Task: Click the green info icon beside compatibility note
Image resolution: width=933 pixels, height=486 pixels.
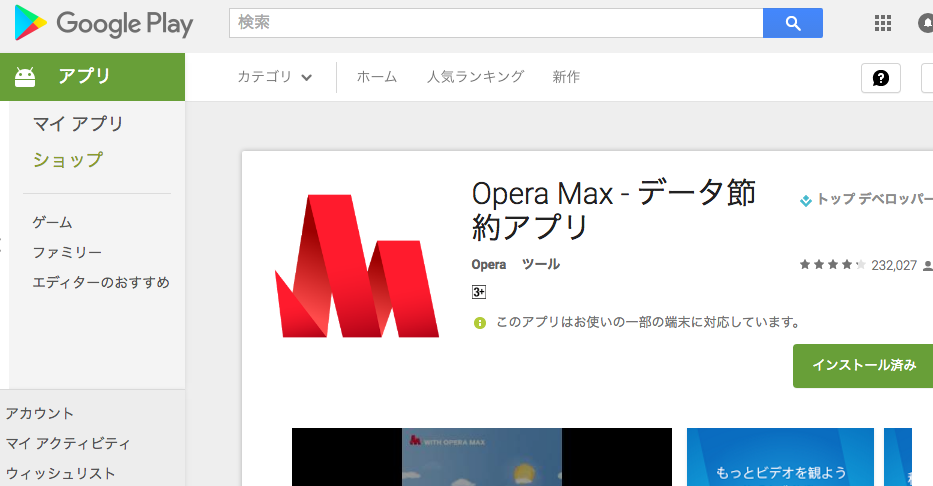Action: pyautogui.click(x=480, y=323)
